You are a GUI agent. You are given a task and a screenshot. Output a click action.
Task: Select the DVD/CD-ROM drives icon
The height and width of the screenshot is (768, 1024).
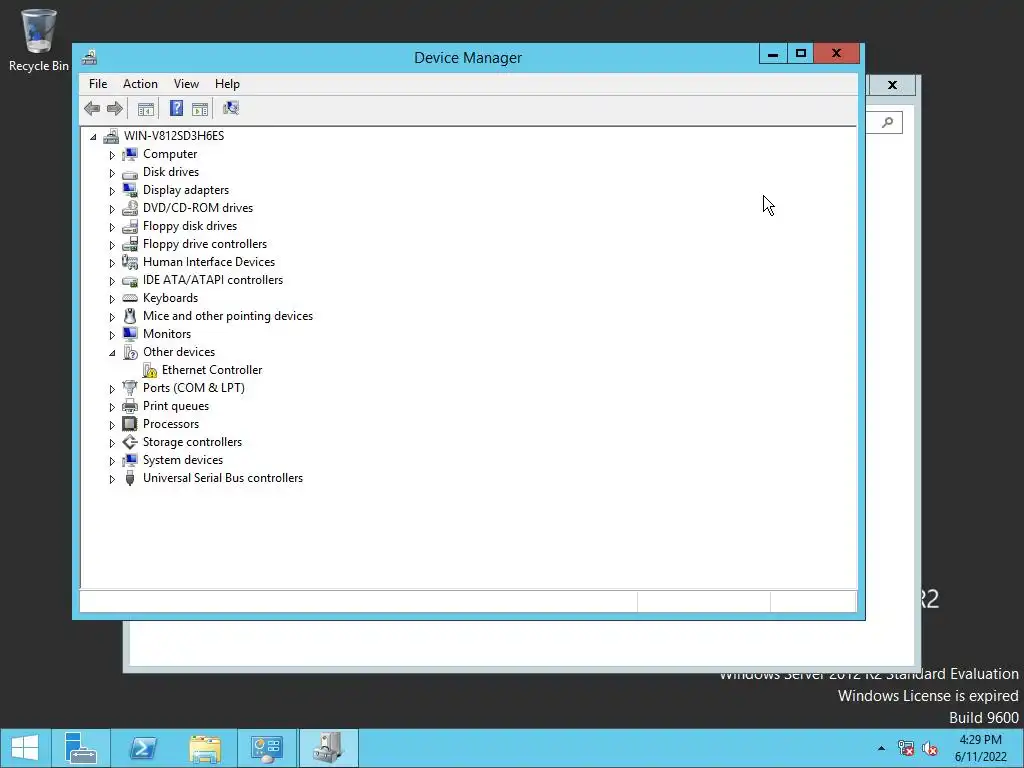[x=130, y=208]
